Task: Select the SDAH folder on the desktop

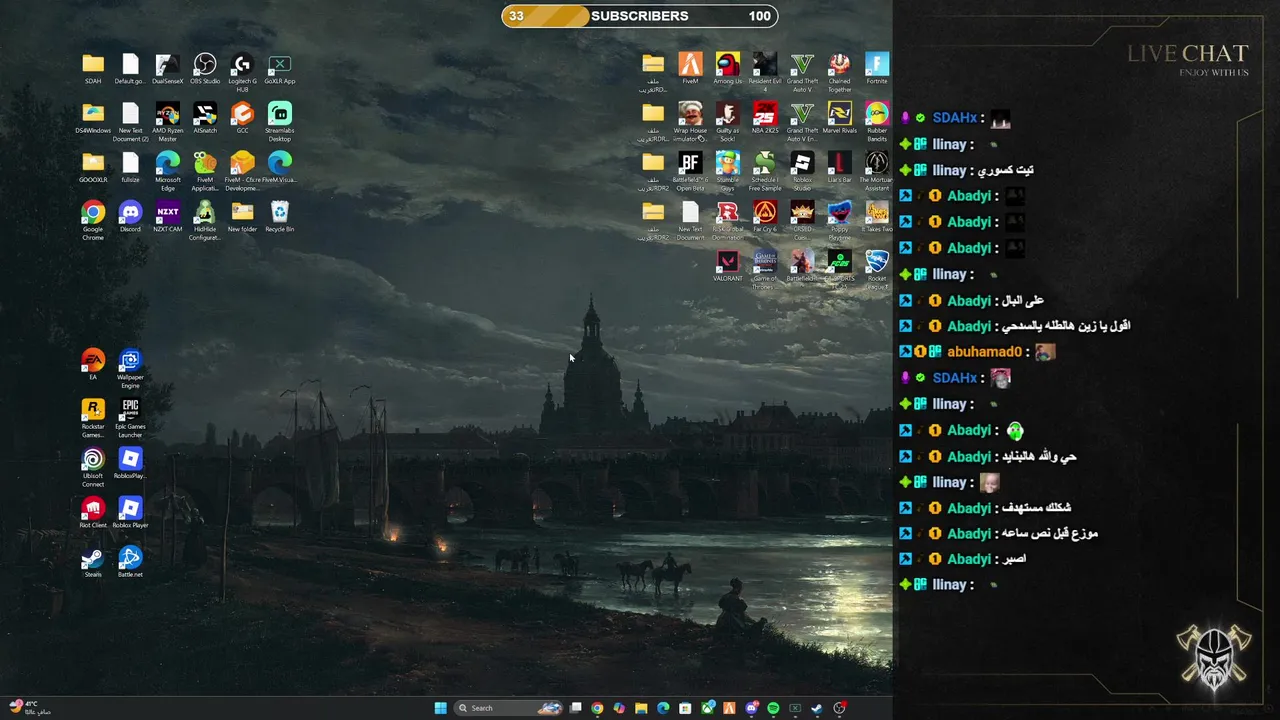Action: click(x=93, y=69)
